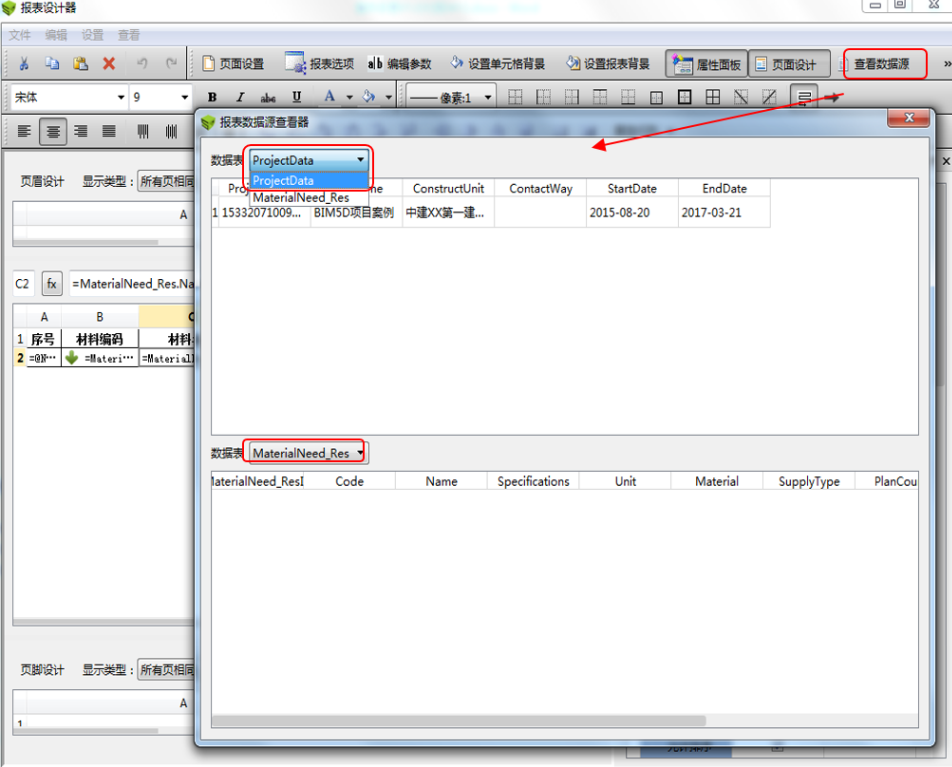Click the first vertical barcode-style icon

(143, 131)
